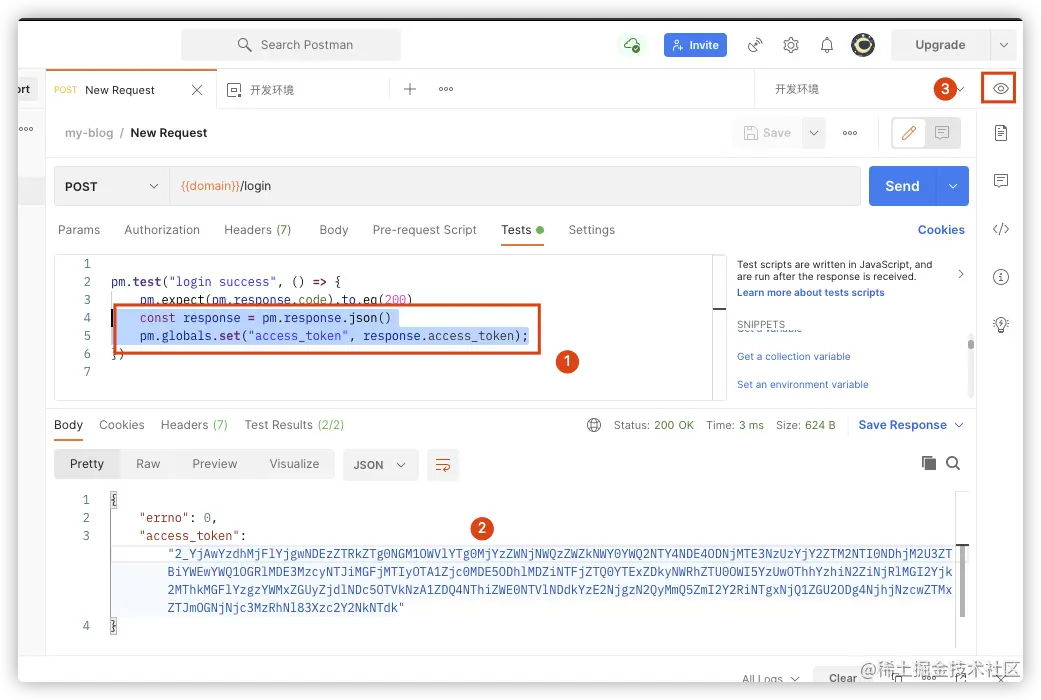Open the lightbulb related requests icon
1041x700 pixels.
pyautogui.click(x=1001, y=325)
